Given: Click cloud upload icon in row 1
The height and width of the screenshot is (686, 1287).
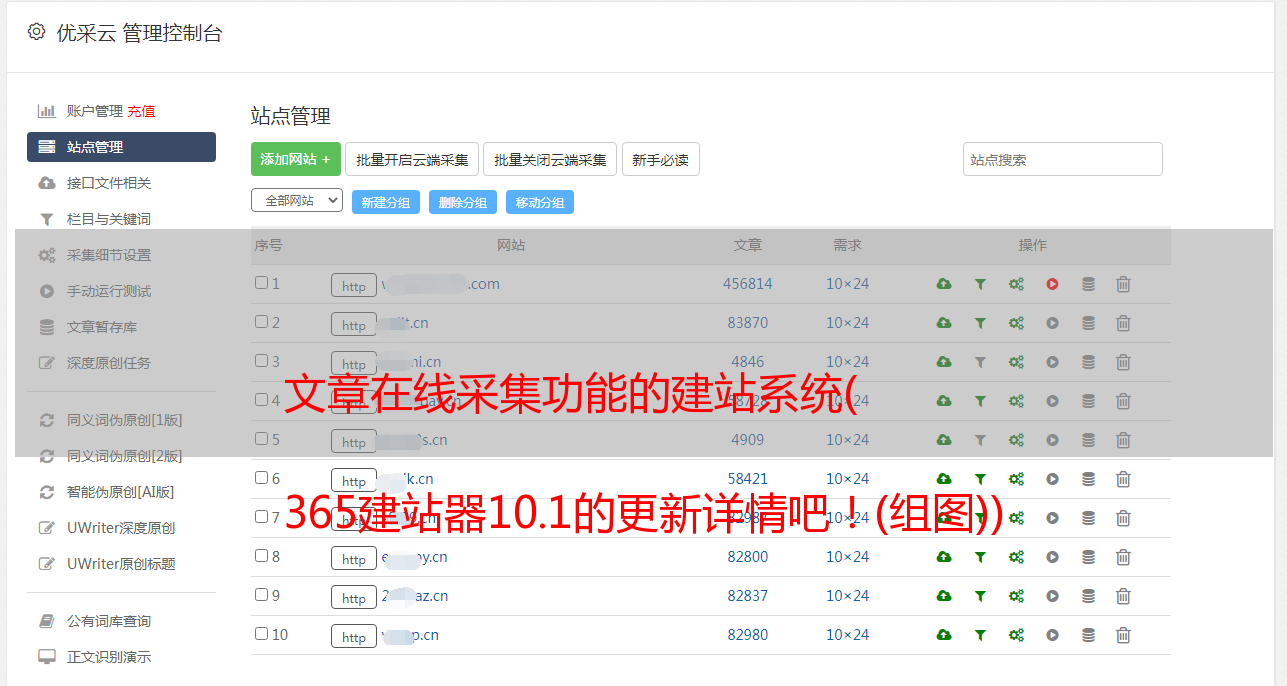Looking at the screenshot, I should click(944, 284).
